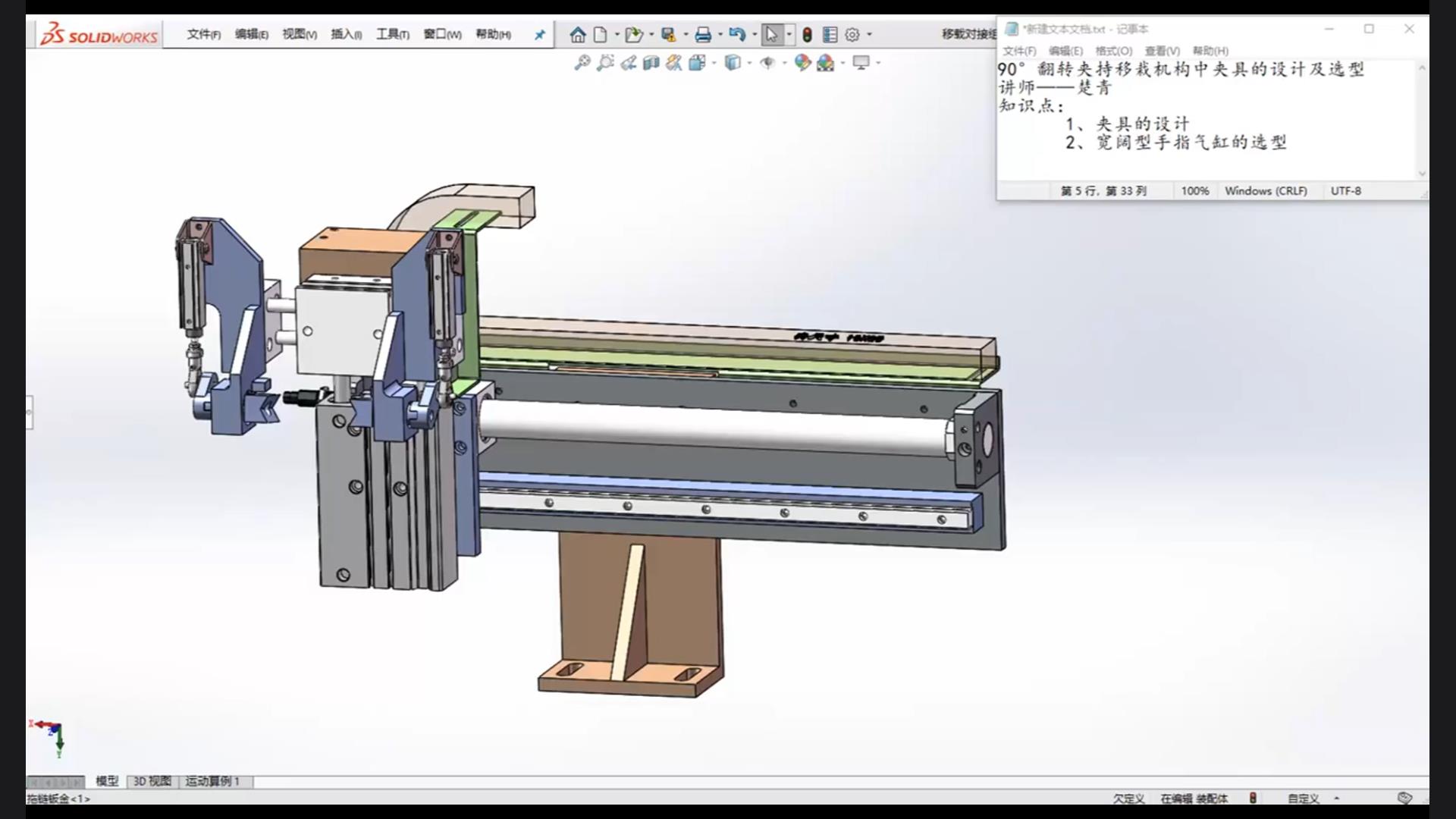Open the 工具 menu in SolidWorks
This screenshot has width=1456, height=819.
tap(393, 34)
